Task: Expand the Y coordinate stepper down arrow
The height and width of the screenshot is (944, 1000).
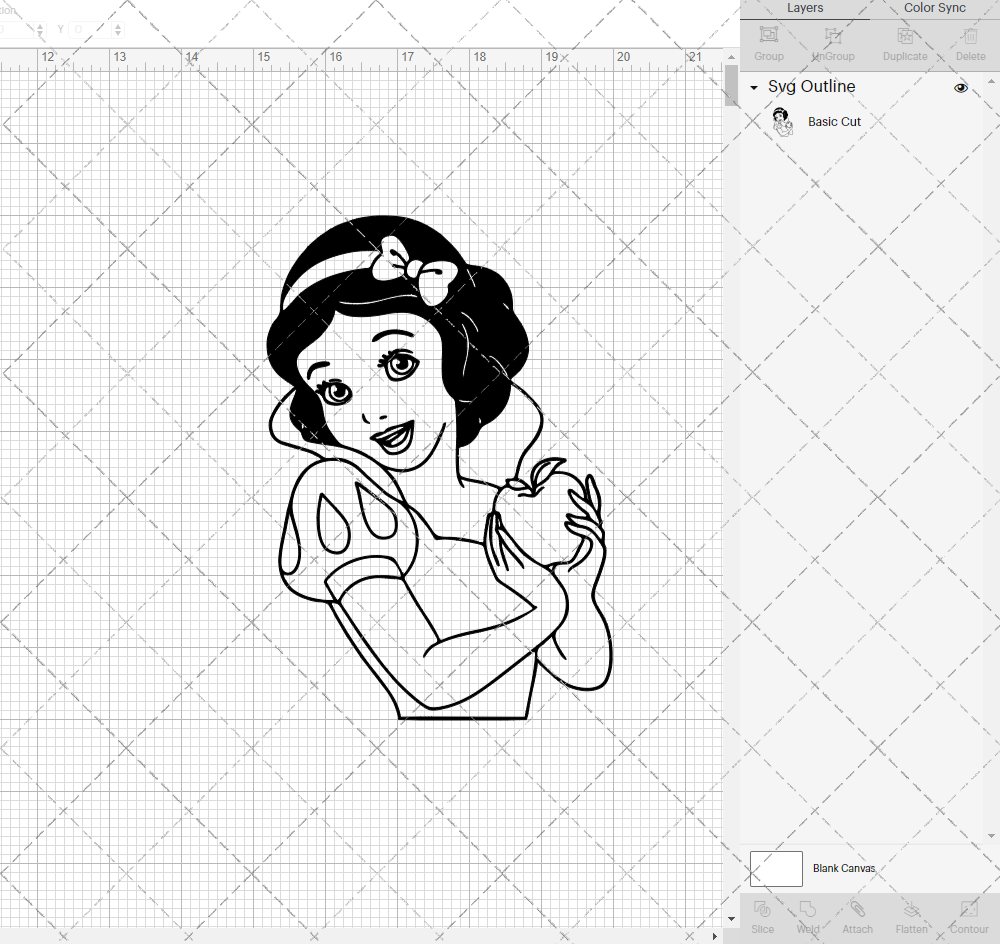Action: coord(118,34)
